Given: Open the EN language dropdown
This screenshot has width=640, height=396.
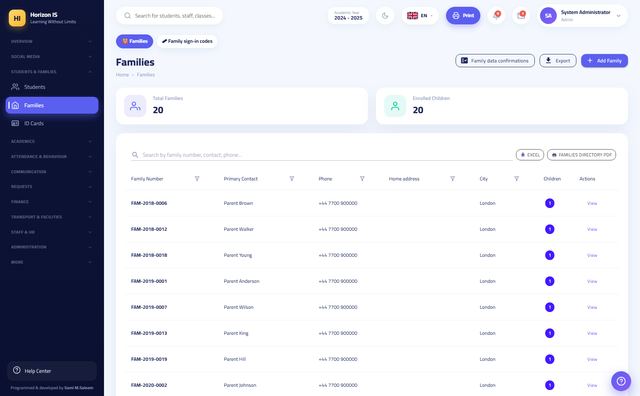Looking at the screenshot, I should pyautogui.click(x=420, y=16).
